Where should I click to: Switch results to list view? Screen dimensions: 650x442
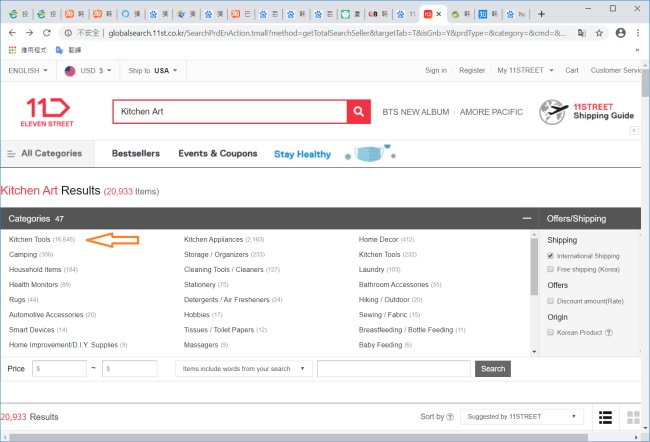click(604, 416)
